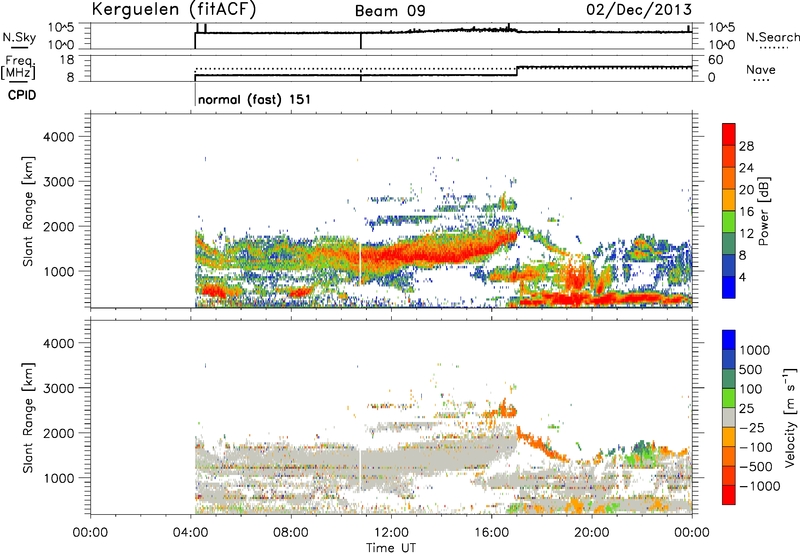Click the "-1000" velocity colorbar label
Image resolution: width=800 pixels, height=554 pixels.
pyautogui.click(x=760, y=486)
